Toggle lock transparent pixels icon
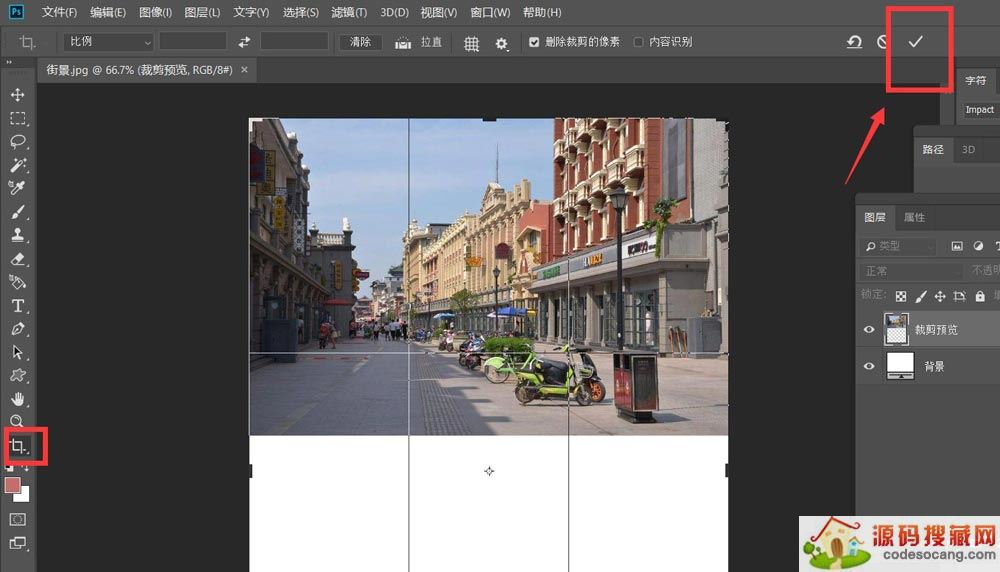This screenshot has width=1000, height=572. (901, 296)
